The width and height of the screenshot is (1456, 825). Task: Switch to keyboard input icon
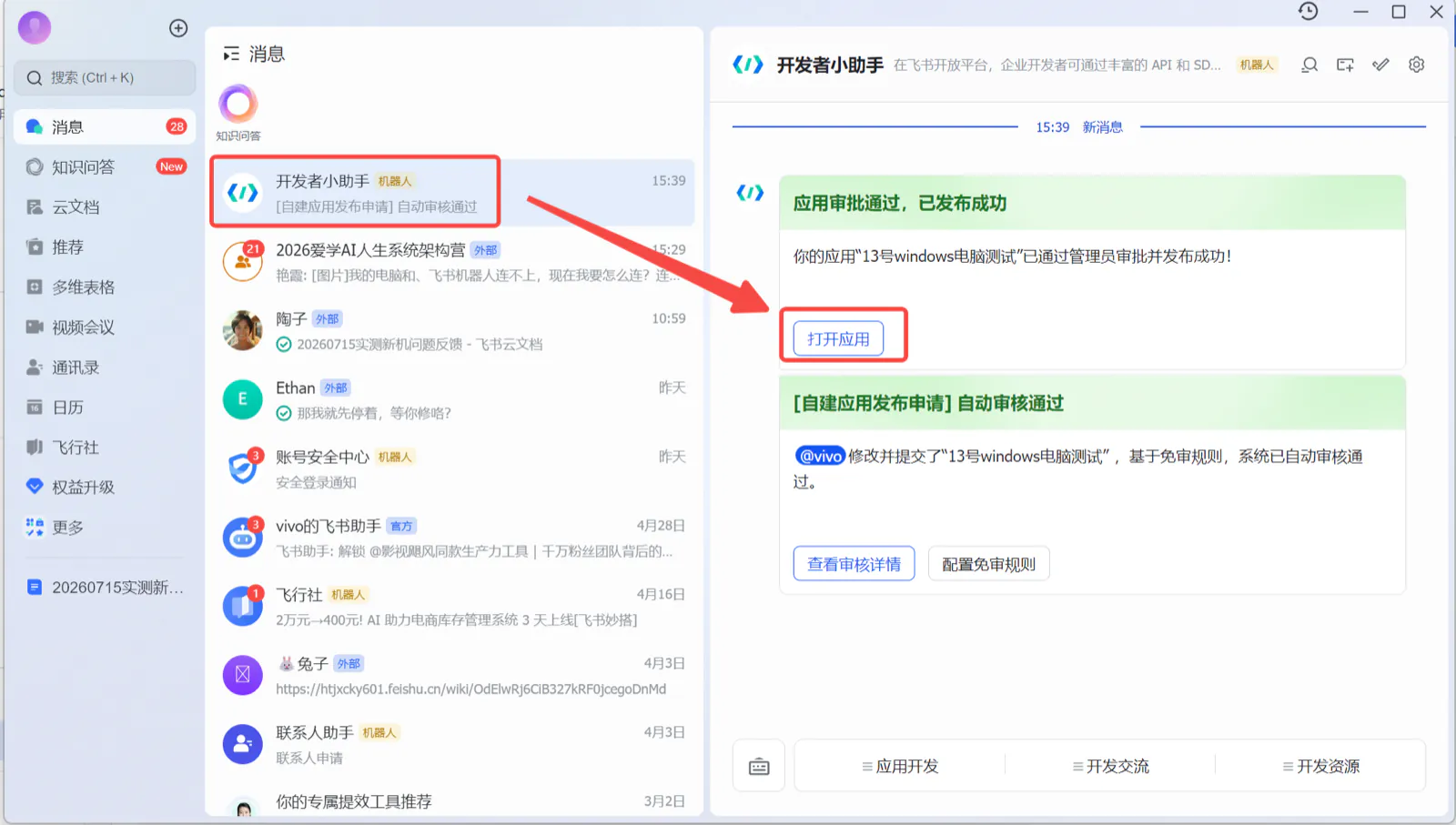[759, 767]
